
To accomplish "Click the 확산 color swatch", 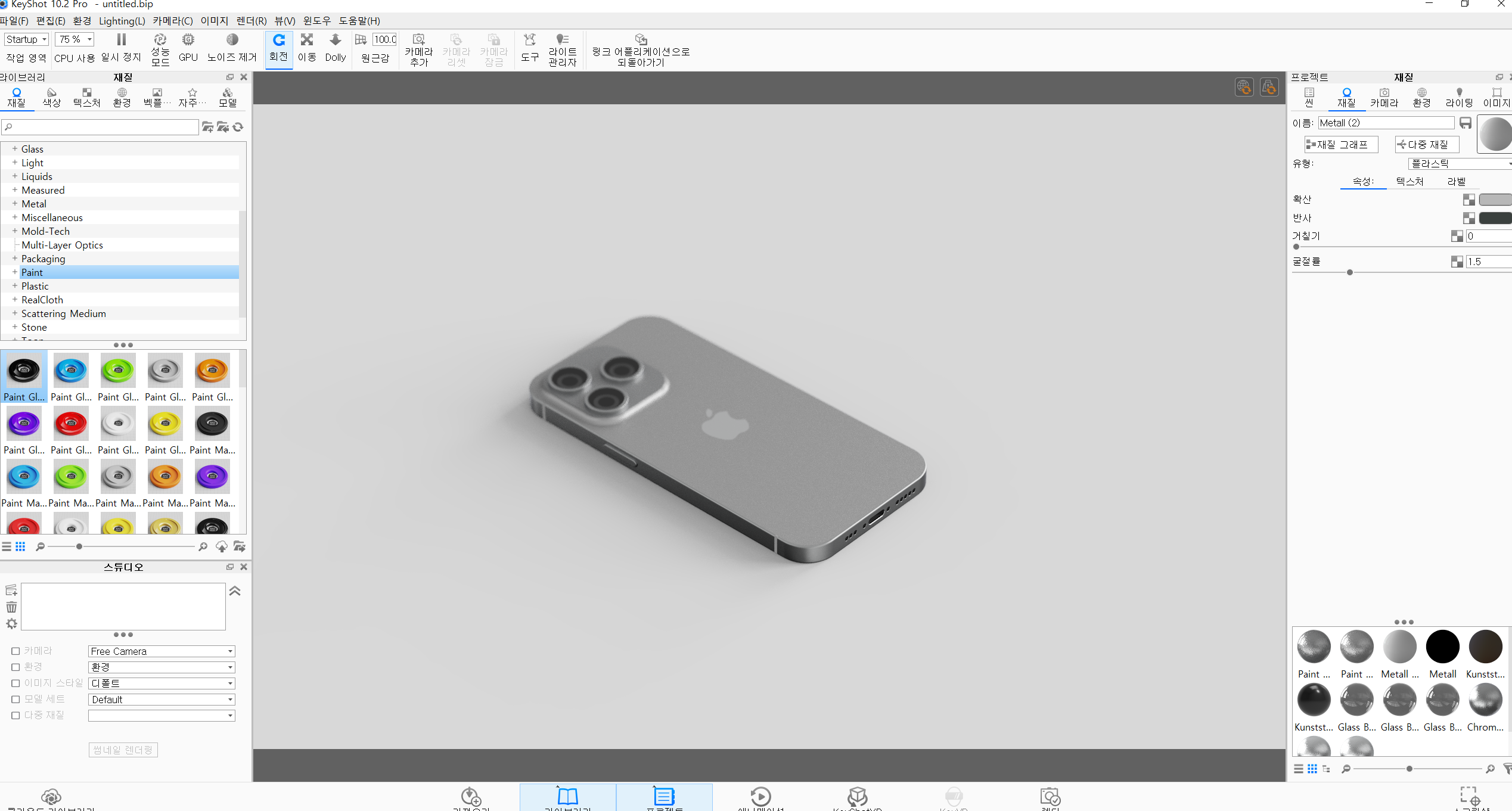I will [1495, 200].
